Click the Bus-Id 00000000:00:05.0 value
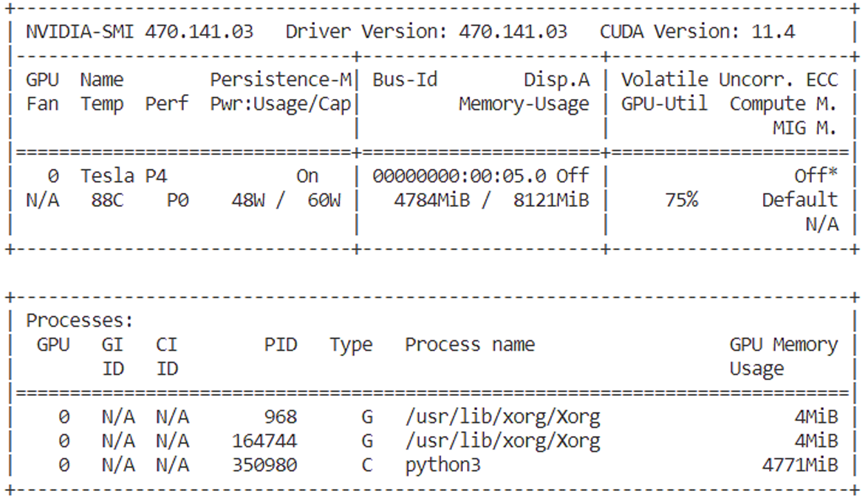Image resolution: width=865 pixels, height=499 pixels. (x=460, y=175)
